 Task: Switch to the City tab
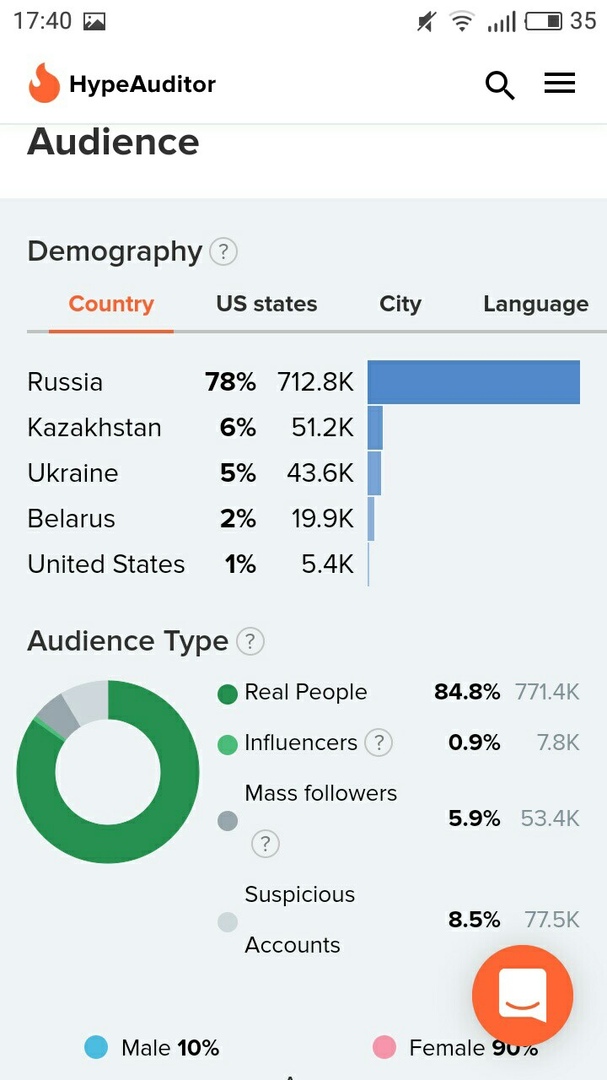(400, 304)
